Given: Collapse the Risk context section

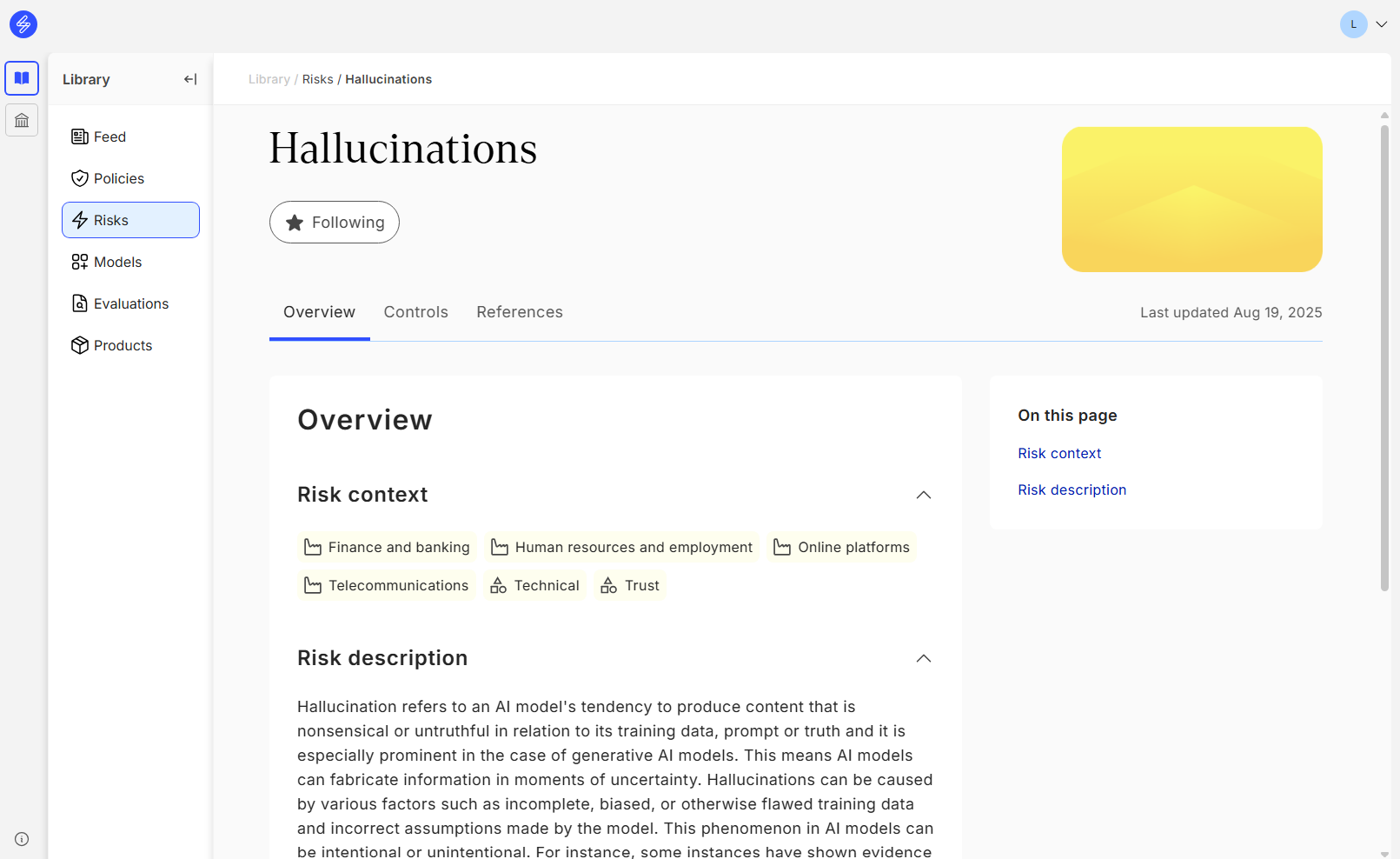Looking at the screenshot, I should tap(923, 495).
